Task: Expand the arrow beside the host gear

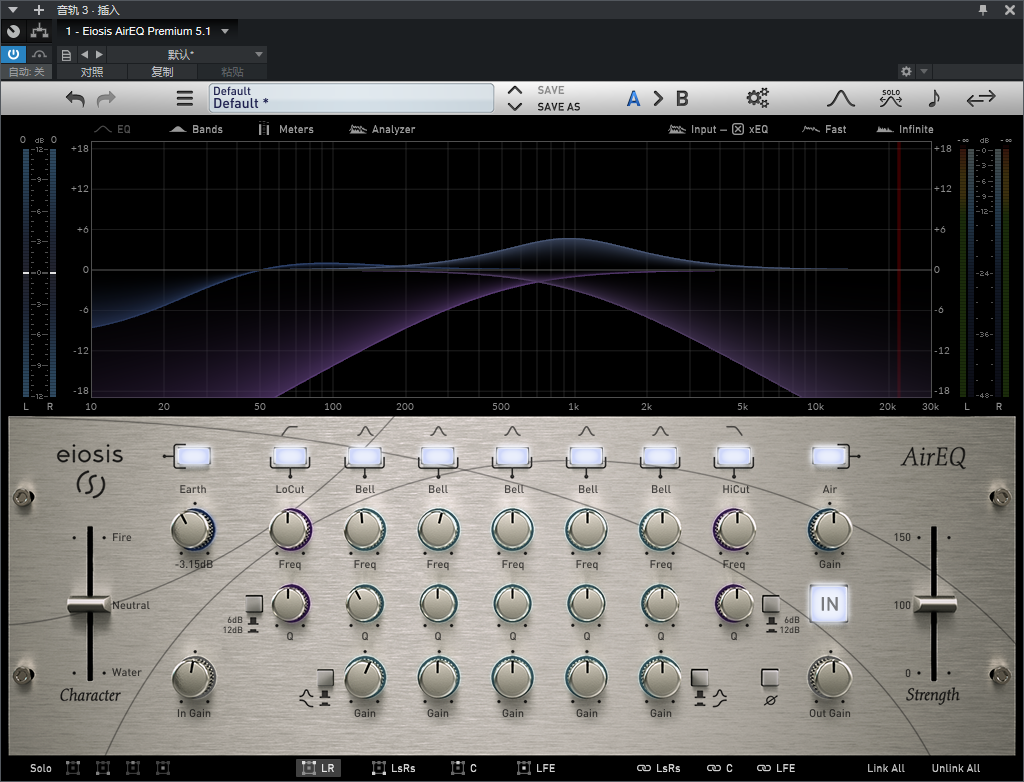Action: tap(923, 71)
